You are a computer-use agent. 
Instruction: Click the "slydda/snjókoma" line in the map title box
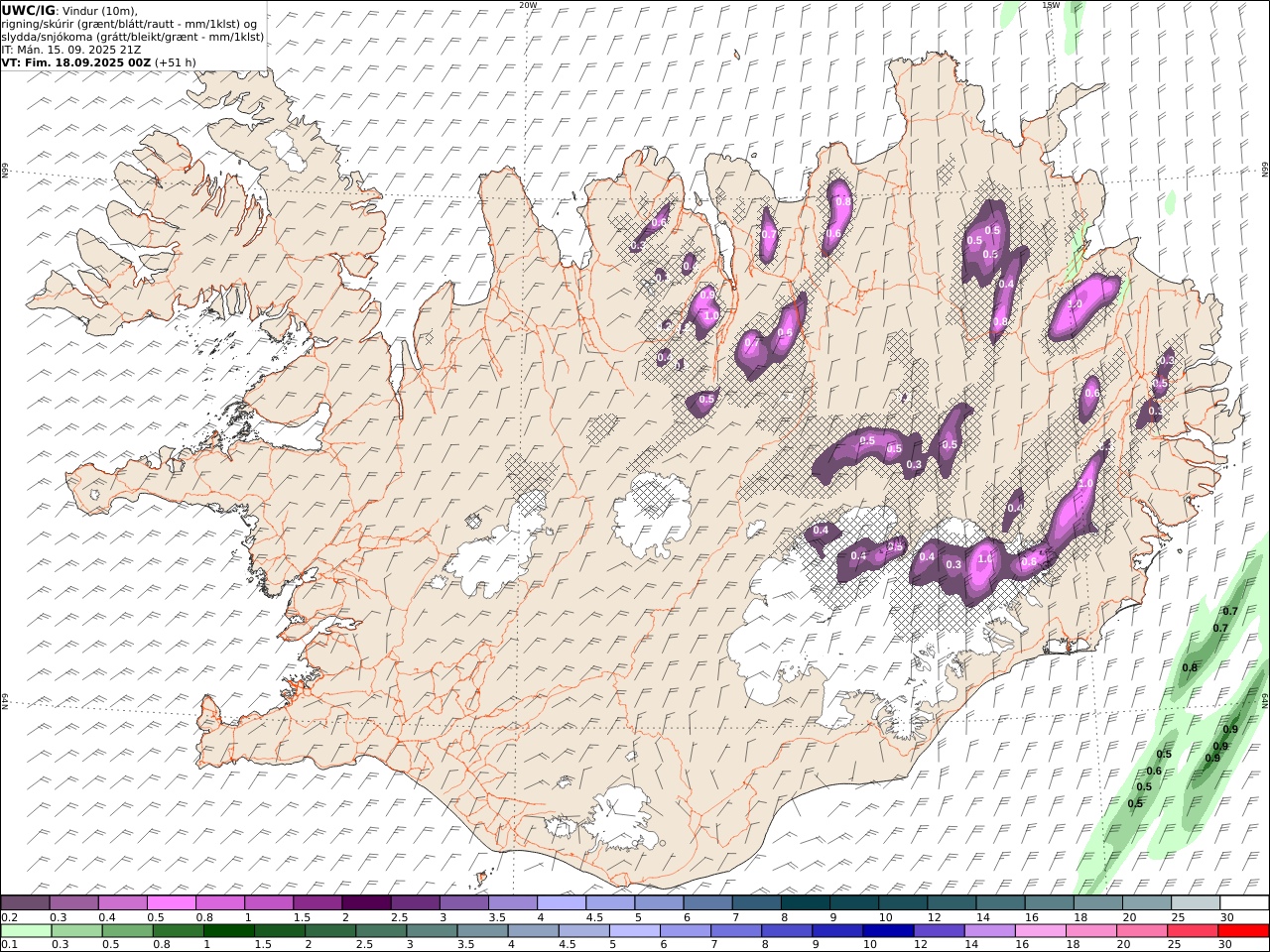click(x=133, y=36)
